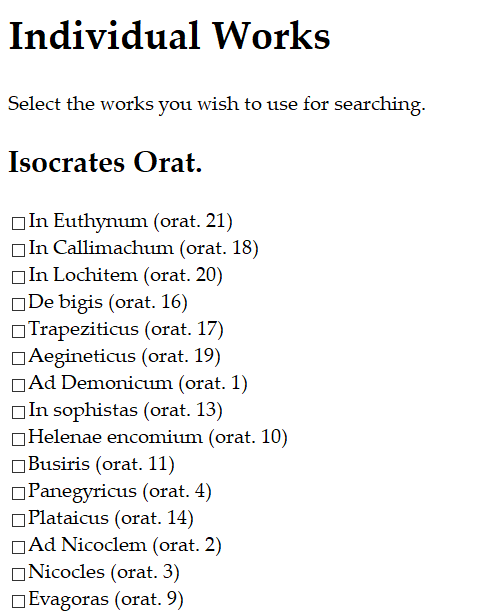Screen dimensions: 504x613
Task: Tick the In Lochitem (orat. 20) checkbox
Action: pyautogui.click(x=18, y=277)
